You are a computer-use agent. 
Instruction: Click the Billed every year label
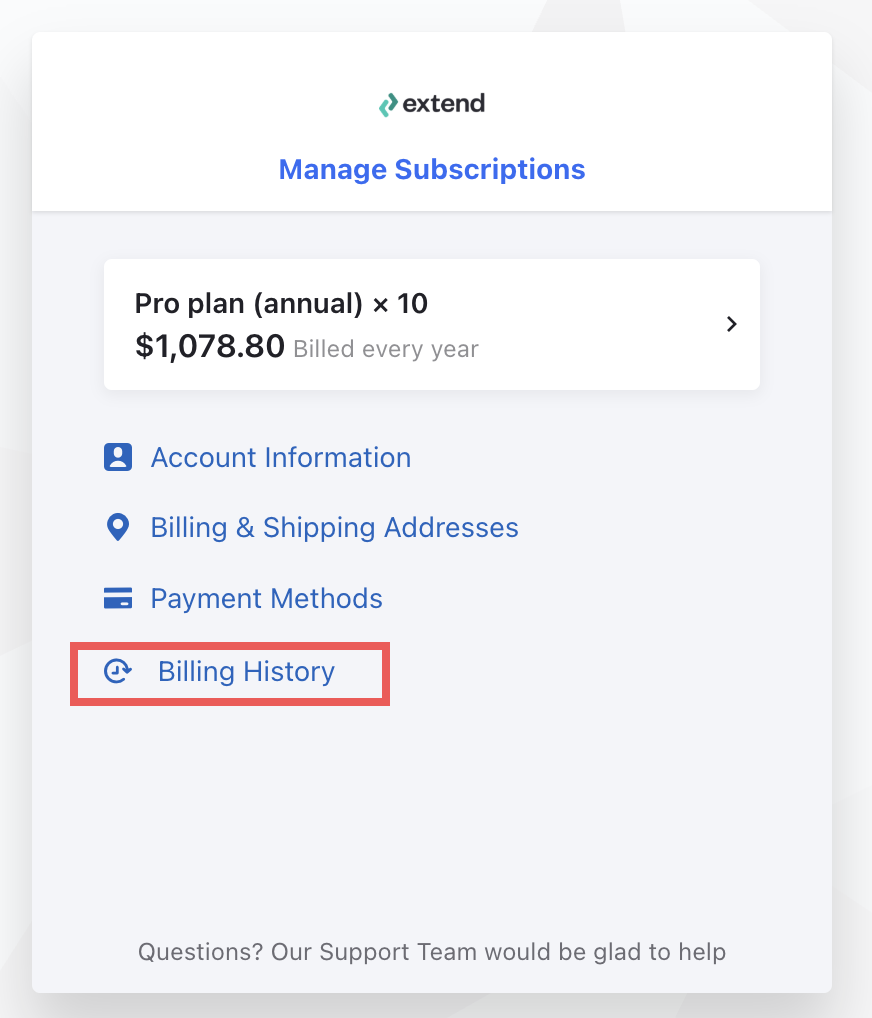[x=386, y=349]
